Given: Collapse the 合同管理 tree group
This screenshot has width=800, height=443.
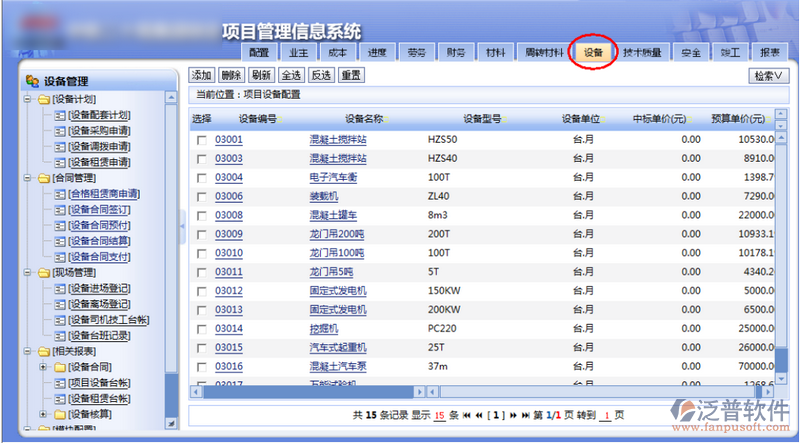Looking at the screenshot, I should tap(27, 178).
